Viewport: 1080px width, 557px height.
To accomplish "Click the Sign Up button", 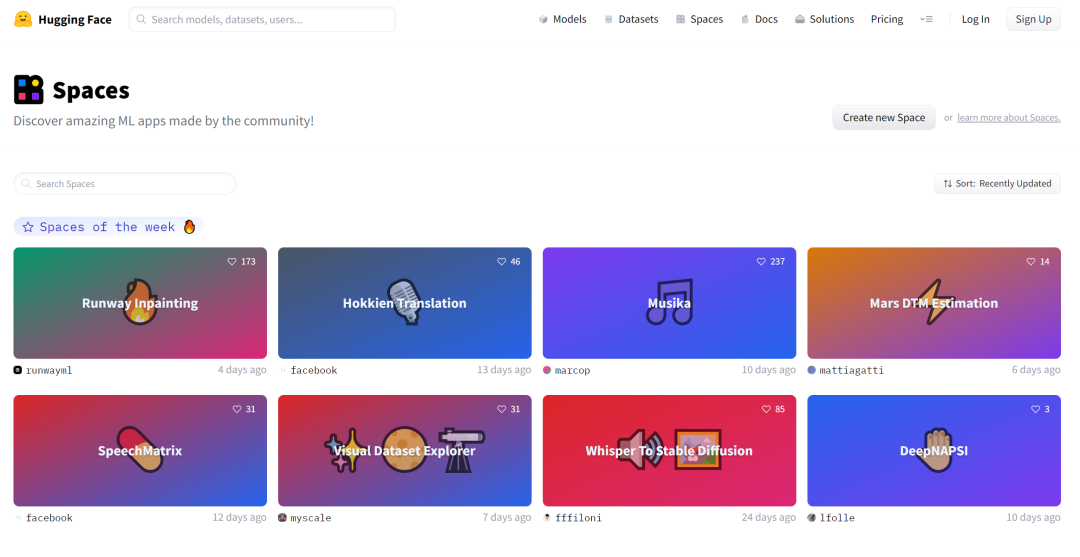I will [1033, 19].
